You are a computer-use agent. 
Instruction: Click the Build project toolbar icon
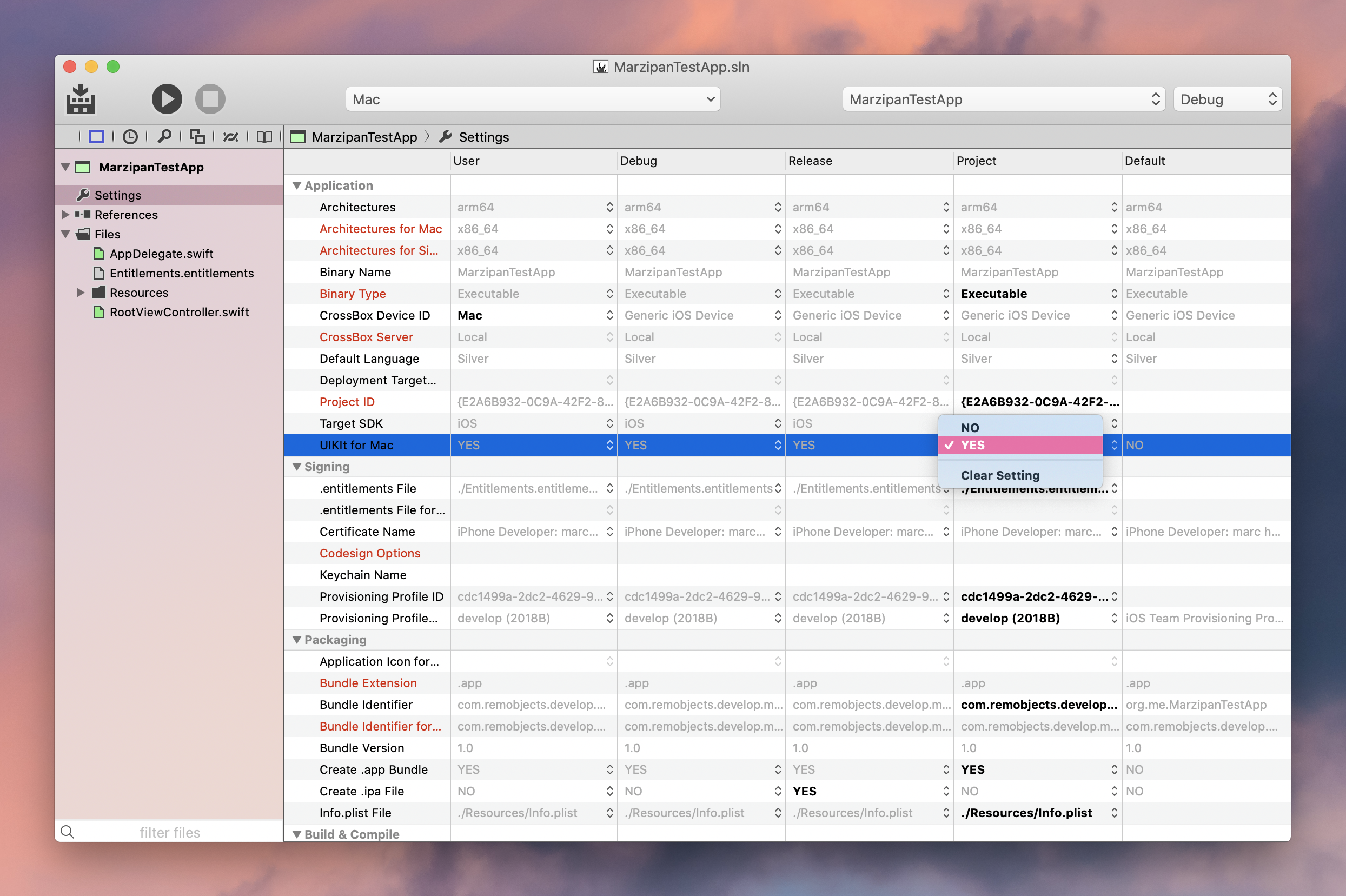(81, 99)
